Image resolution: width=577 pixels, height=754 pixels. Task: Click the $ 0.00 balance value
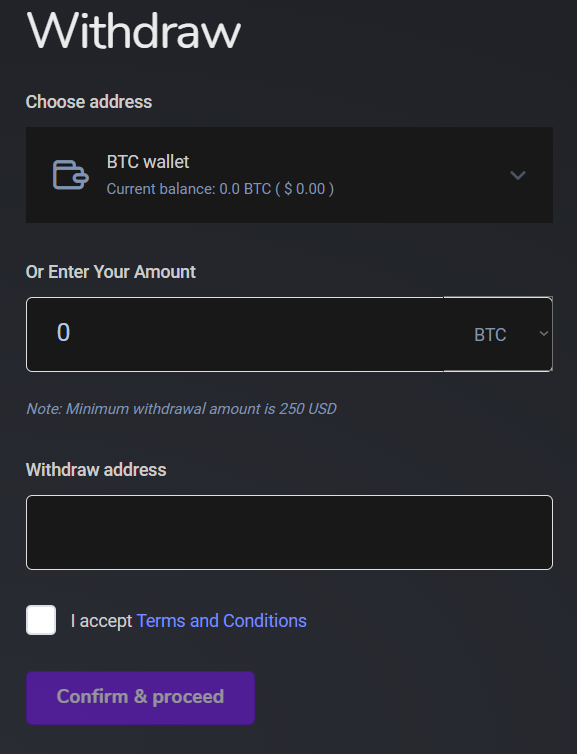click(304, 189)
